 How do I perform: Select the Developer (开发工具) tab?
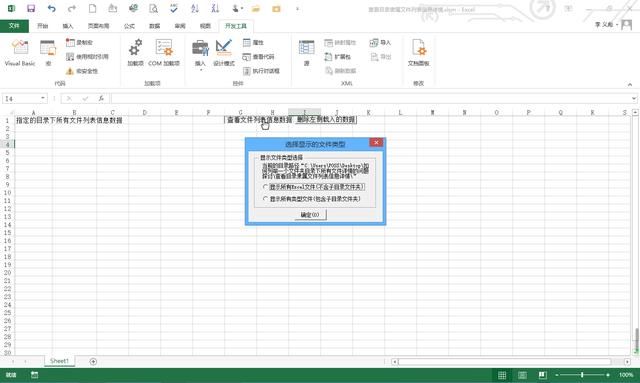coord(236,26)
